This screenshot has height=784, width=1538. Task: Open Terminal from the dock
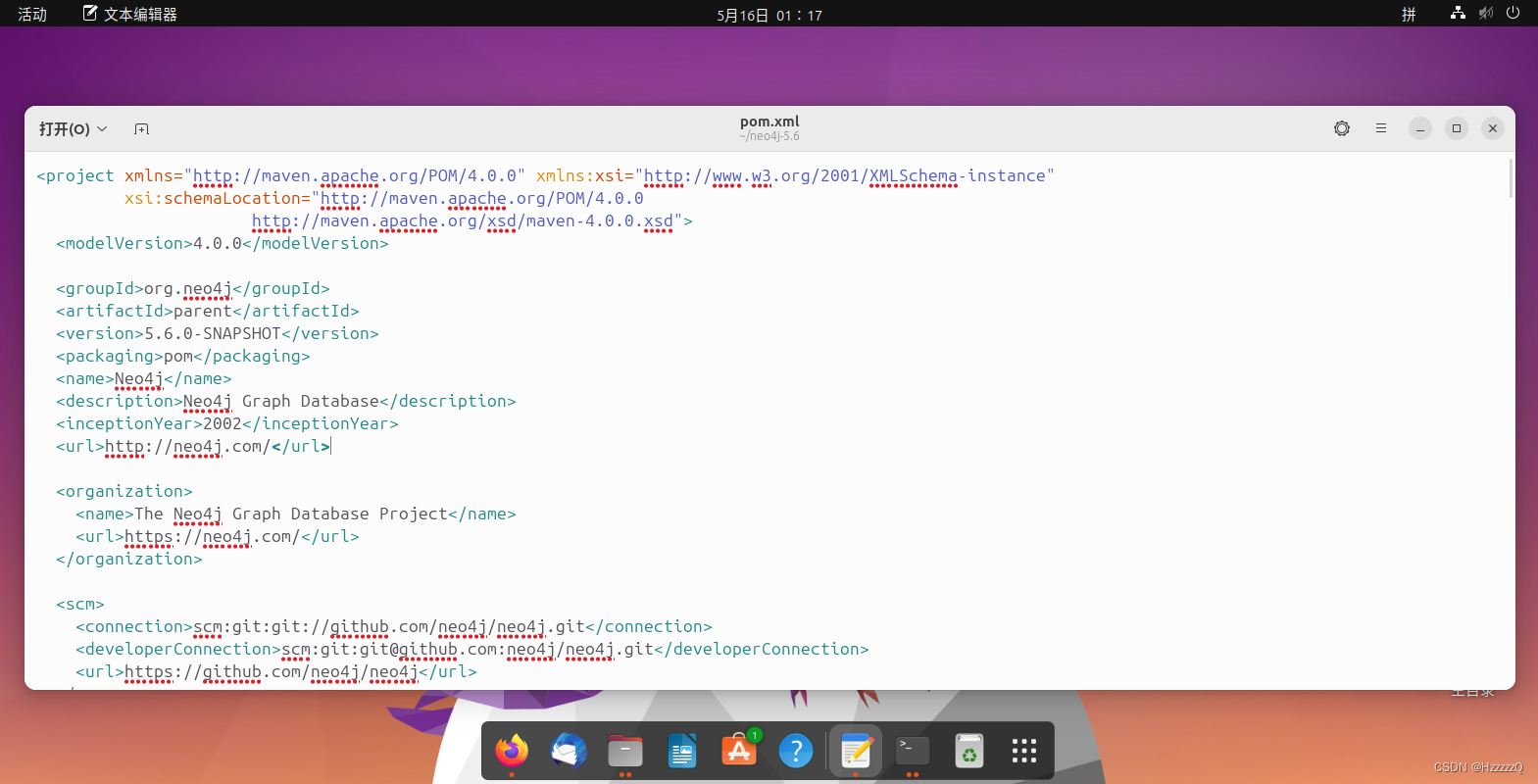pos(913,752)
